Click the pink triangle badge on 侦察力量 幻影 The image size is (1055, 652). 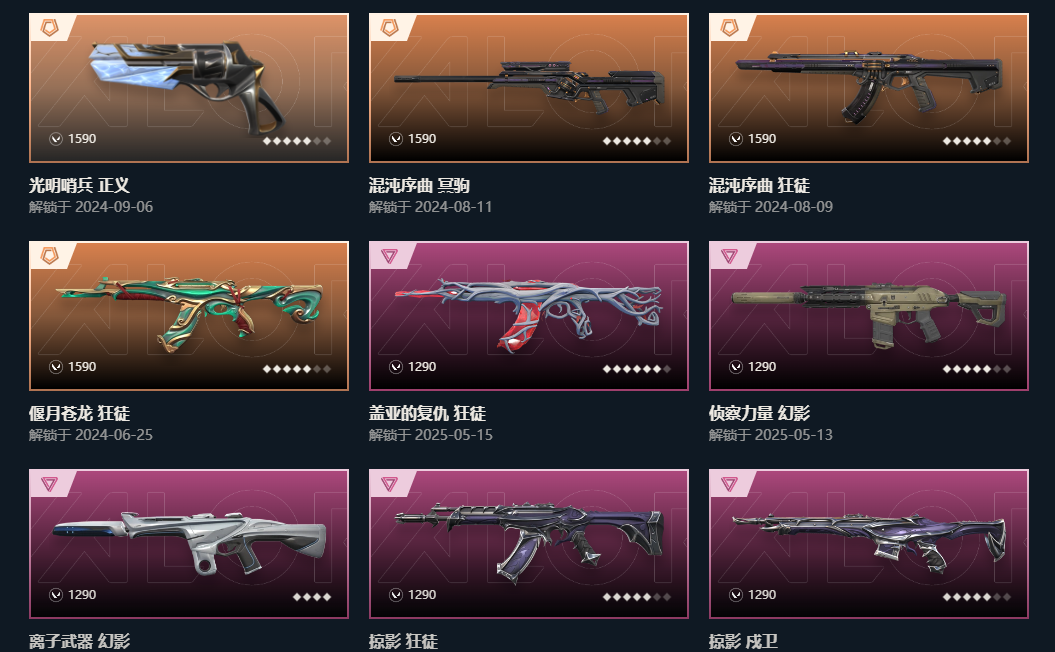pos(729,256)
